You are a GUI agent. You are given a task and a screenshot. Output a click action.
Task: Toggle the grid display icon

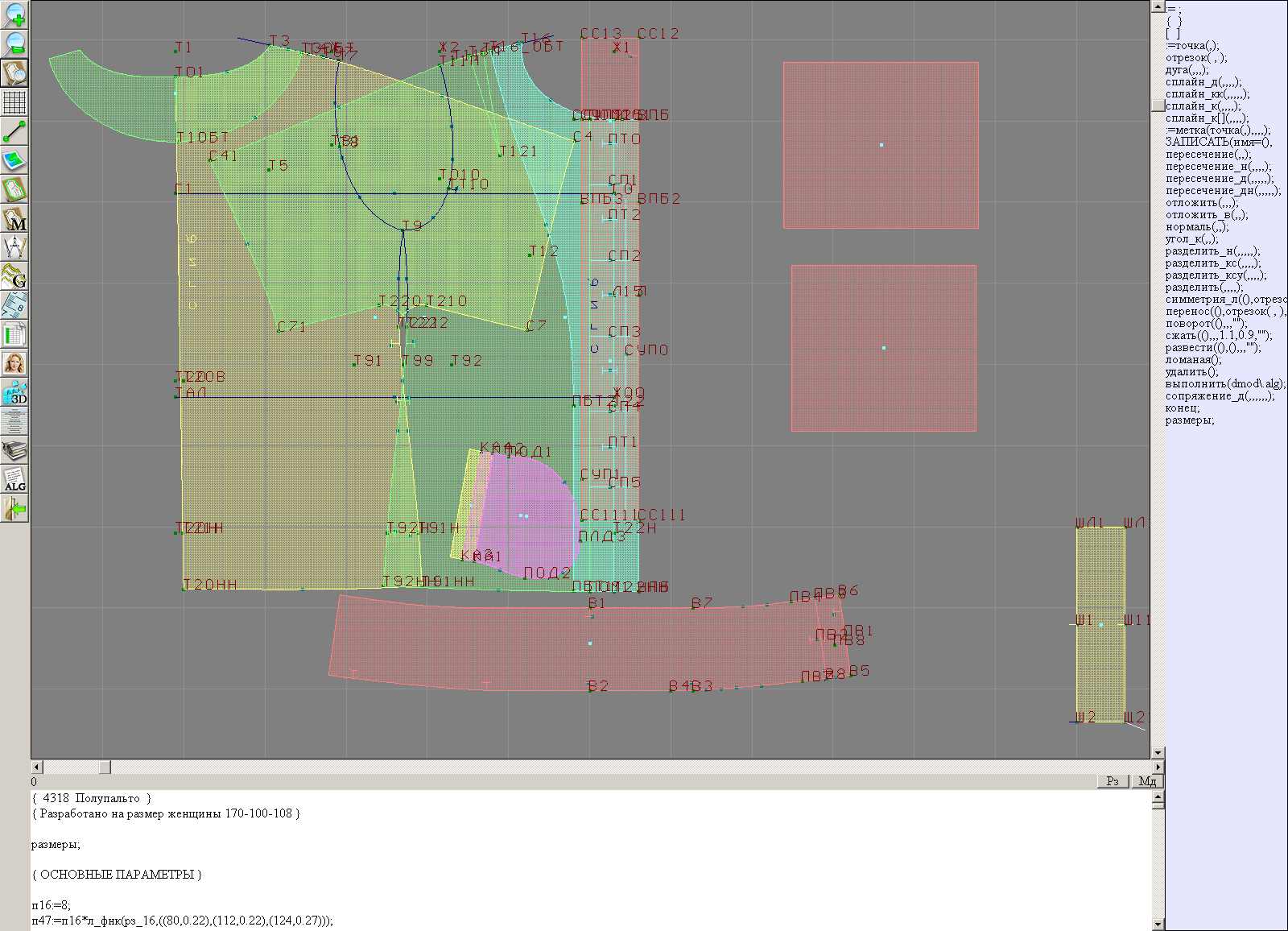pos(14,102)
